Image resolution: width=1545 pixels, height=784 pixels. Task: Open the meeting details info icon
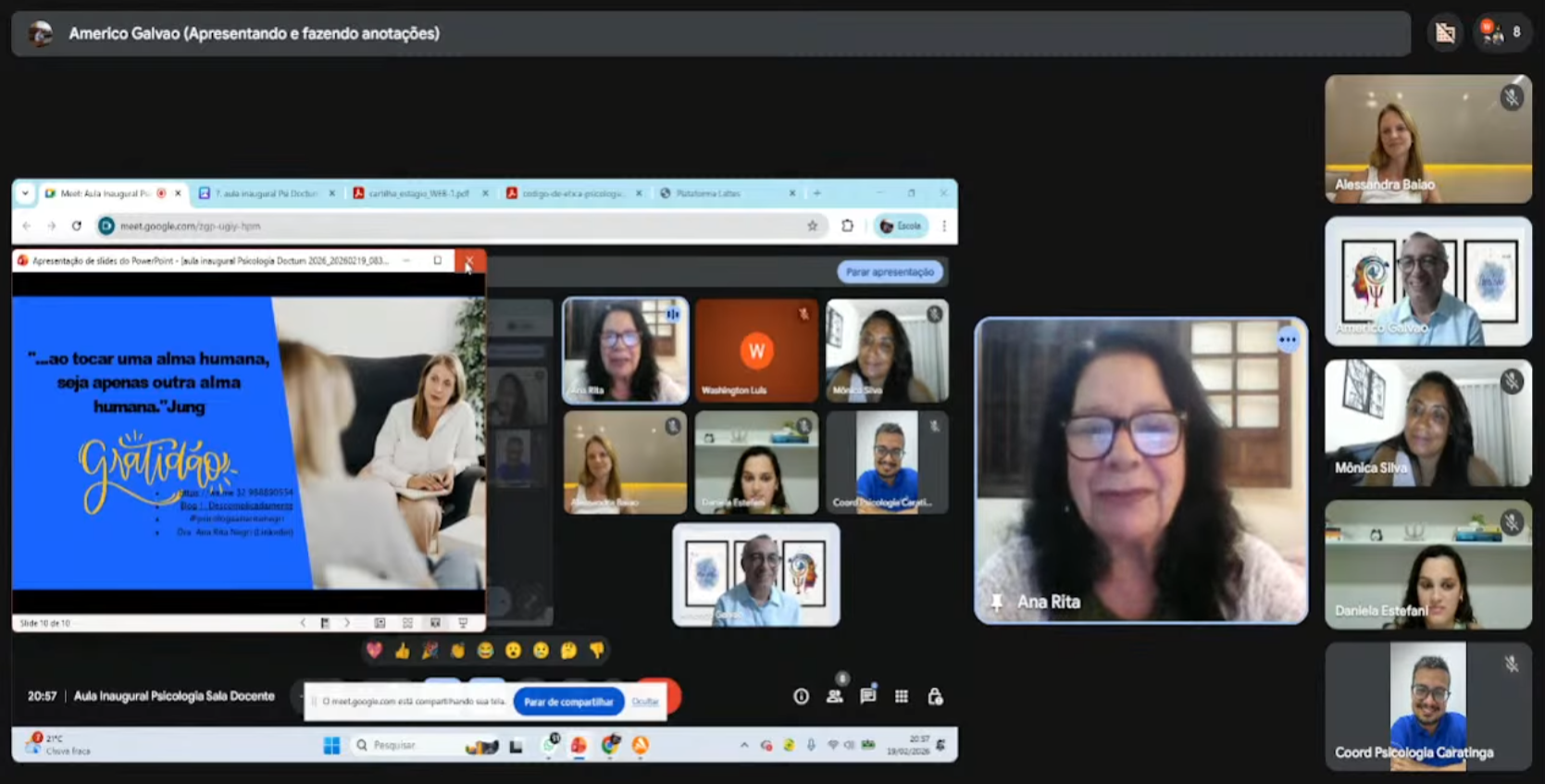click(x=801, y=697)
